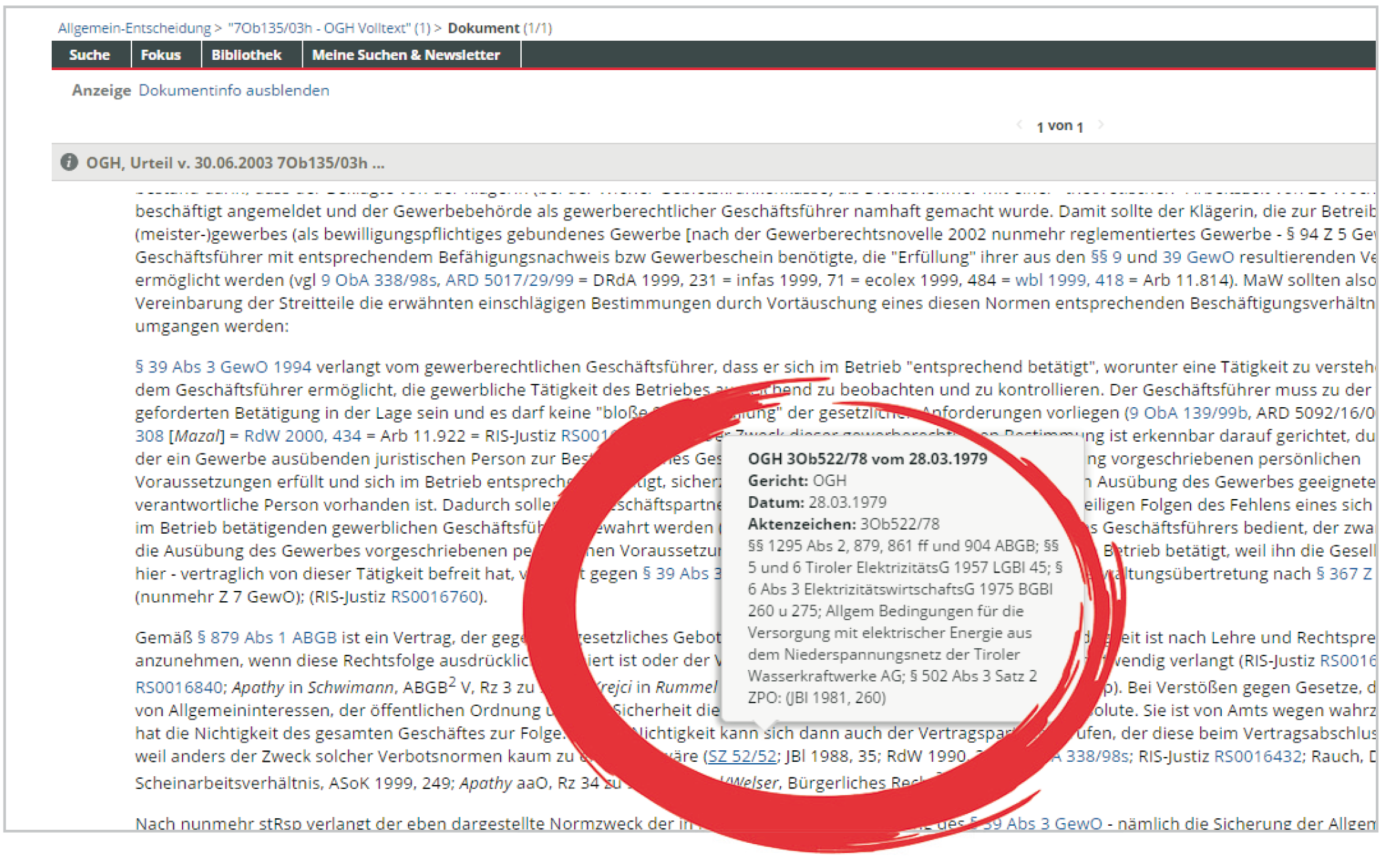Expand the OGH, Urteil v. 30.06.2003 header bar

[235, 163]
